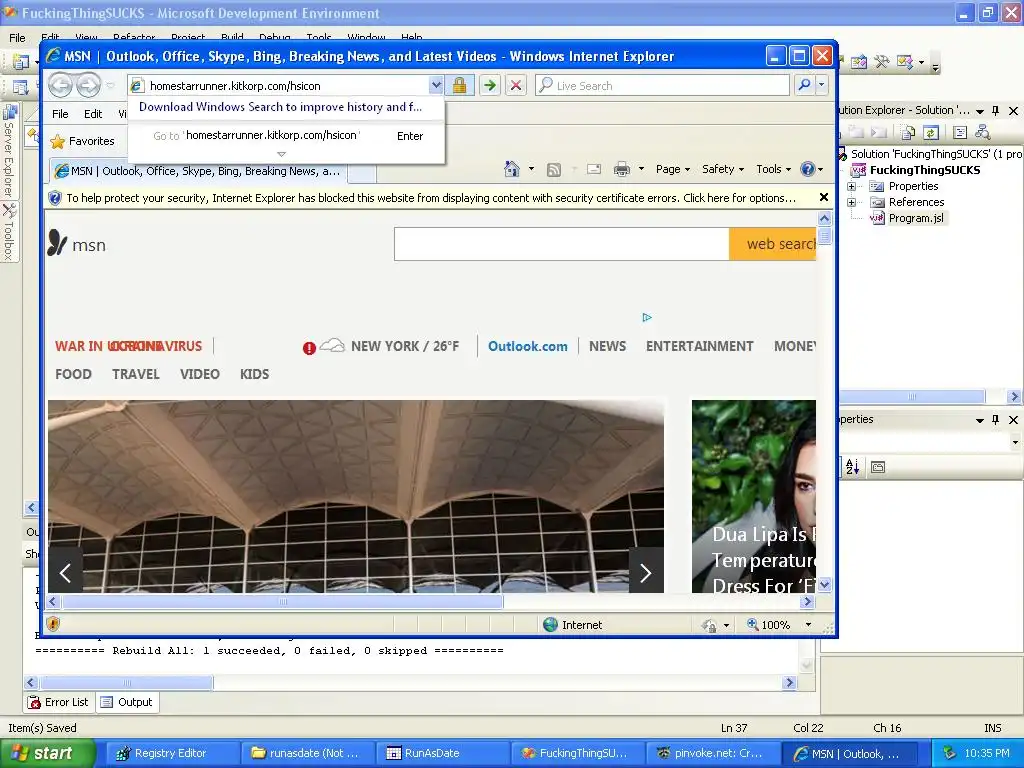
Task: Dismiss the security information bar
Action: pyautogui.click(x=824, y=197)
